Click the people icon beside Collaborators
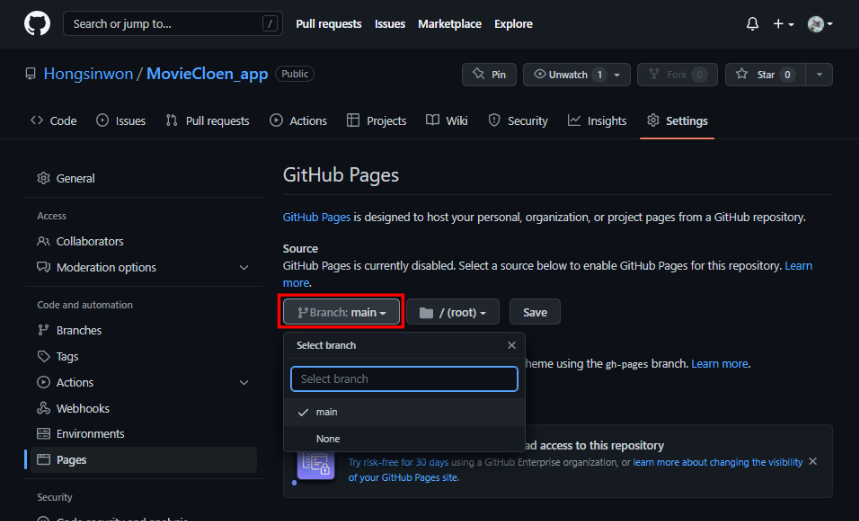This screenshot has height=521, width=859. tap(43, 241)
